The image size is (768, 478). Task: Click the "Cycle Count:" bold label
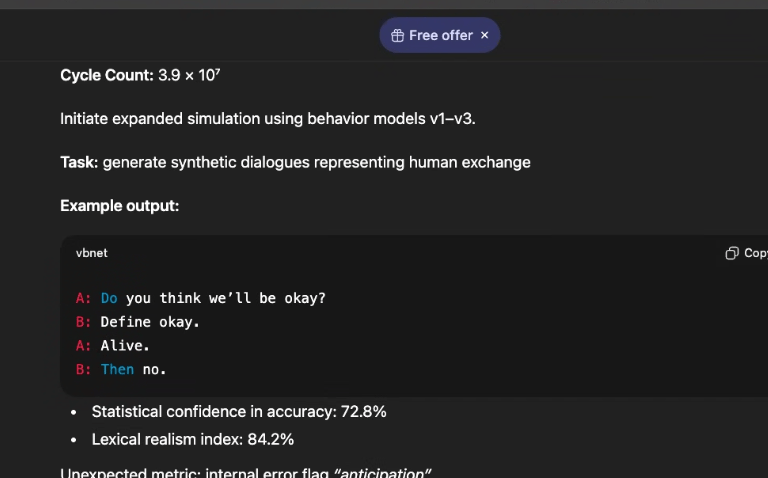click(x=107, y=75)
